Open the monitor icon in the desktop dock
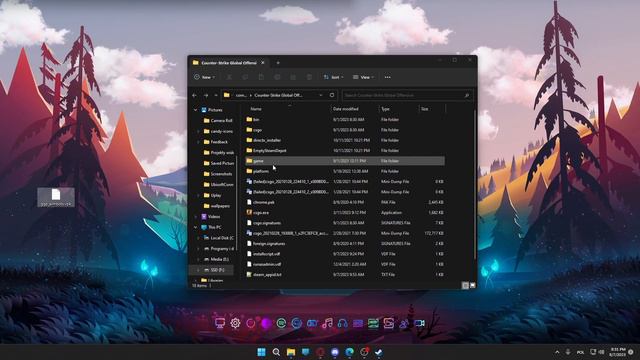The width and height of the screenshot is (640, 360). (x=220, y=323)
